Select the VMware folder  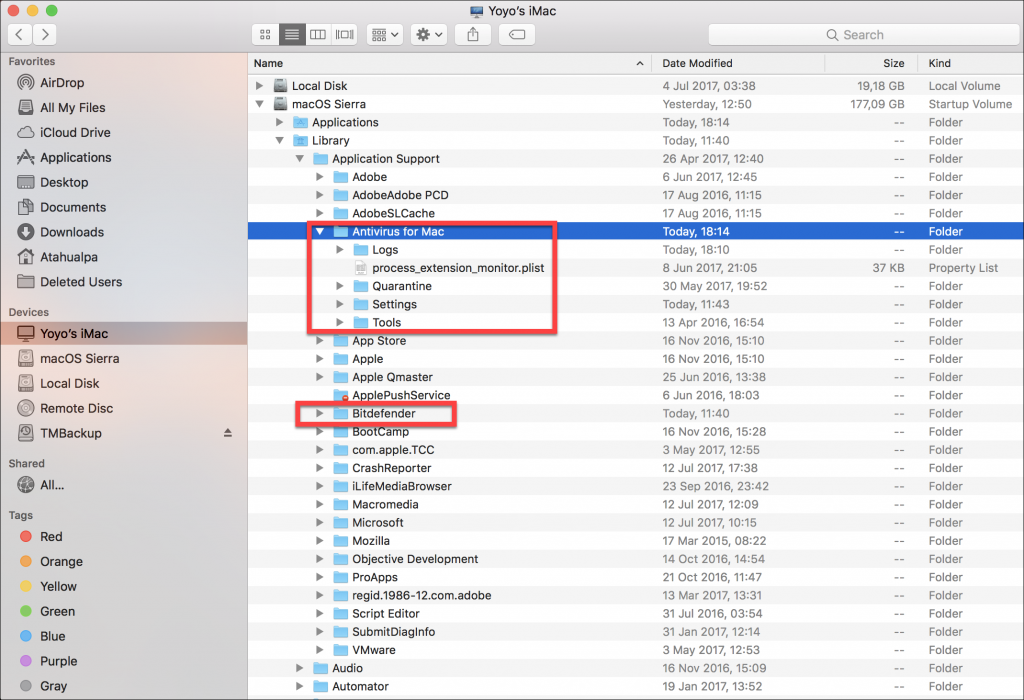pos(635,650)
